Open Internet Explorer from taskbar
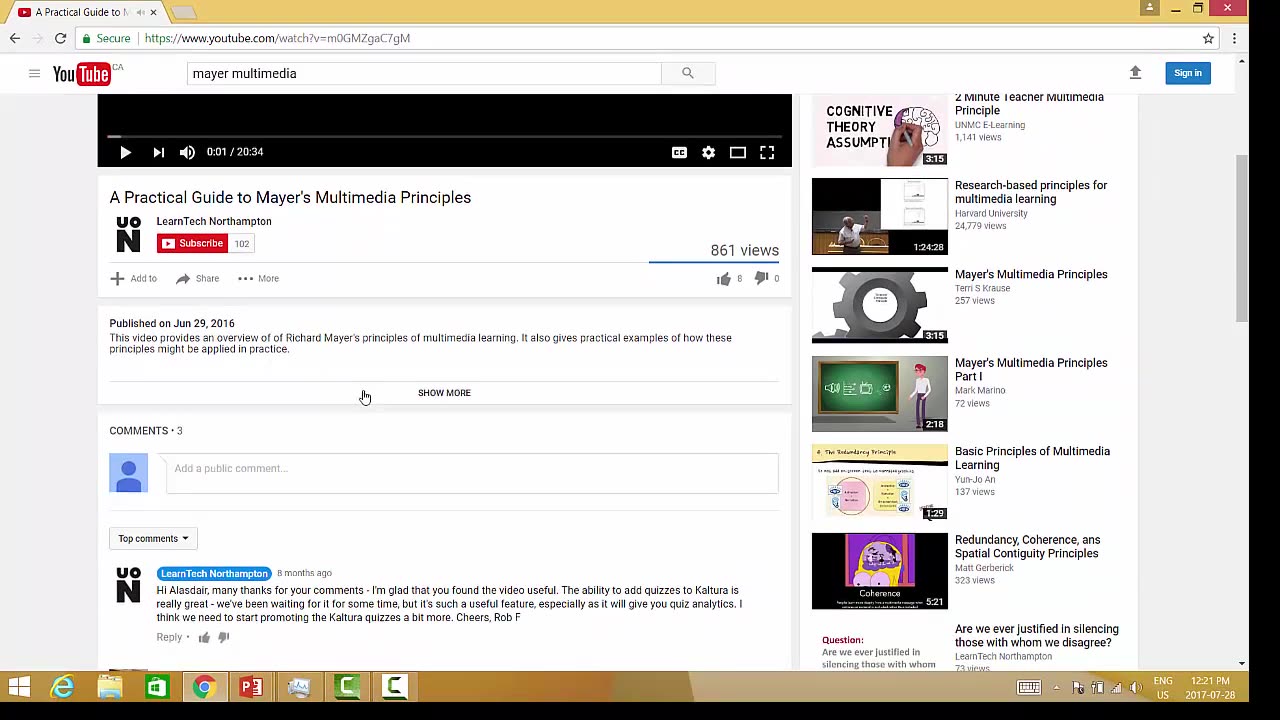 pos(63,688)
